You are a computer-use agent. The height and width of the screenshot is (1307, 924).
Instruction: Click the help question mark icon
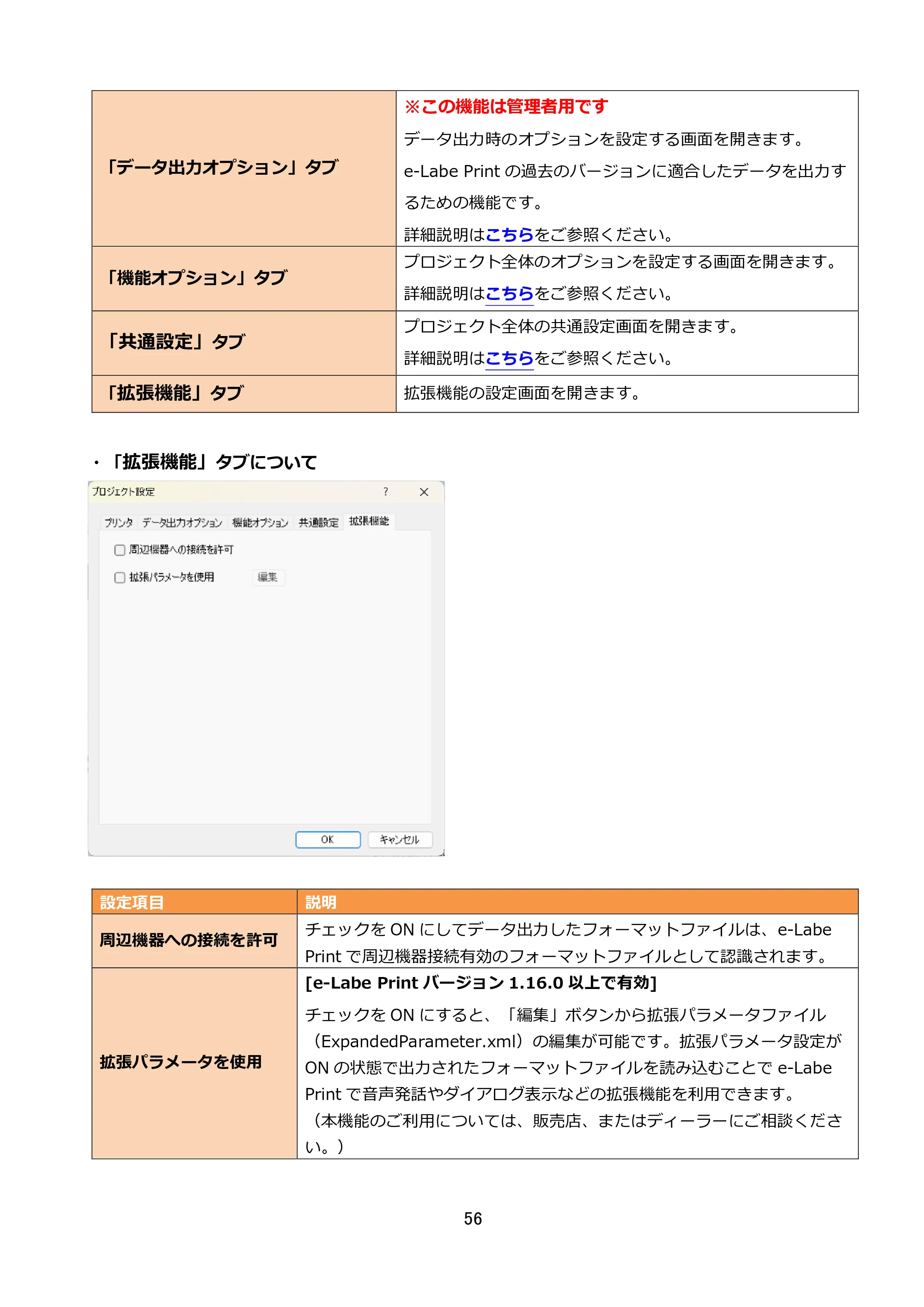pos(386,492)
